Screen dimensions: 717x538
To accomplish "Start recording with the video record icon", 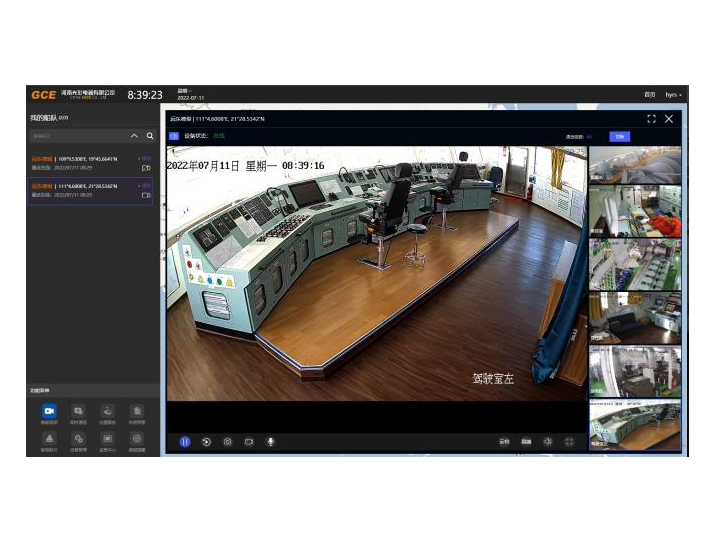I will click(249, 441).
